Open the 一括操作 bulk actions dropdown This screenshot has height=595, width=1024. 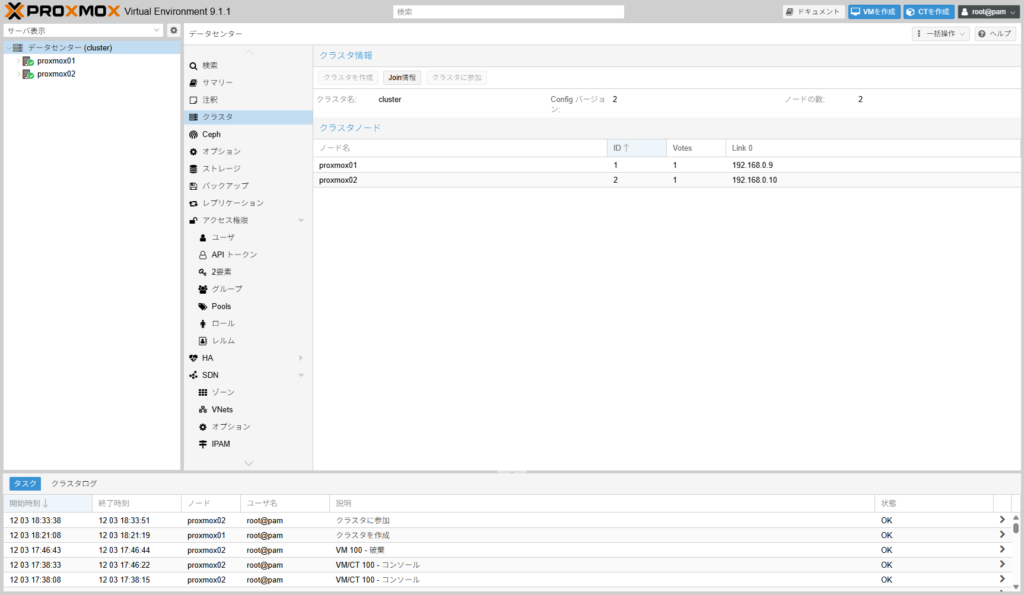click(941, 34)
